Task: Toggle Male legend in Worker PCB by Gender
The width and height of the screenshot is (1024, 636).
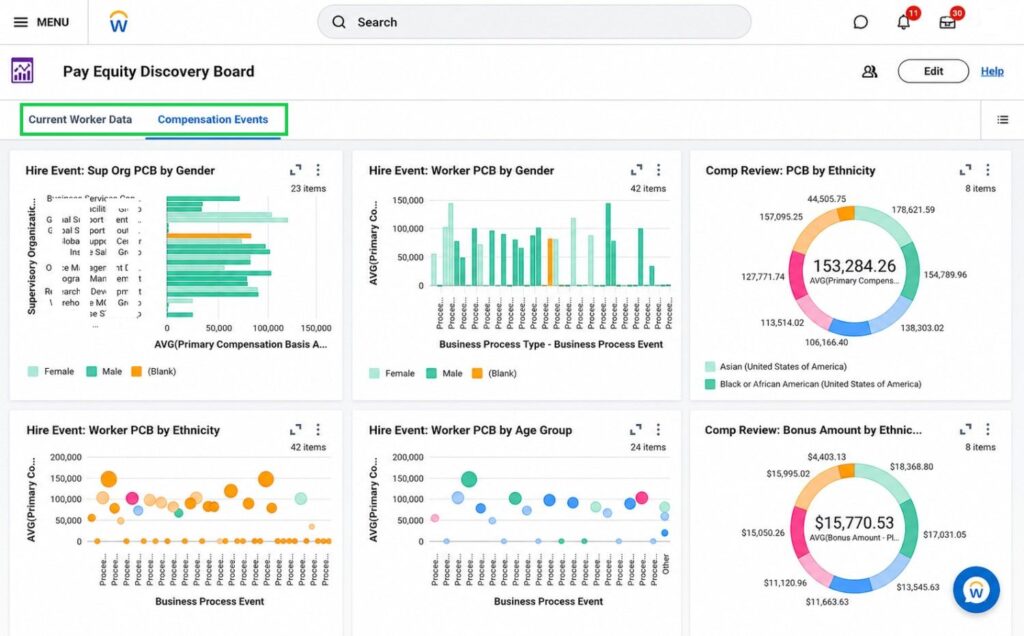Action: 445,373
